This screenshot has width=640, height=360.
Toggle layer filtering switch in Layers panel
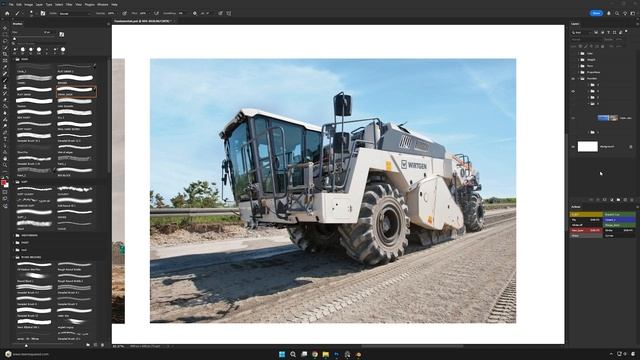click(x=626, y=31)
